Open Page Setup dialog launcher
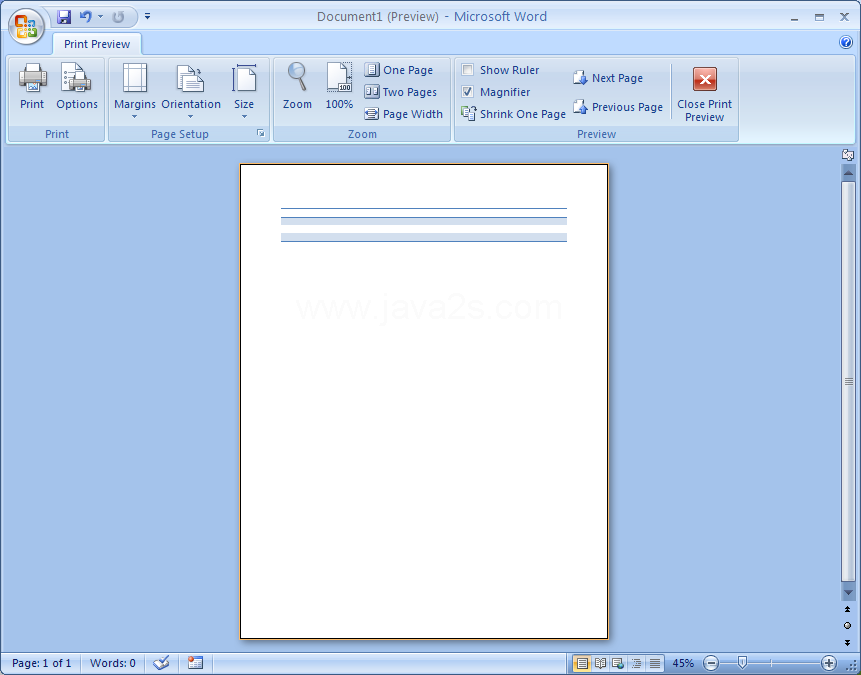 coord(261,133)
